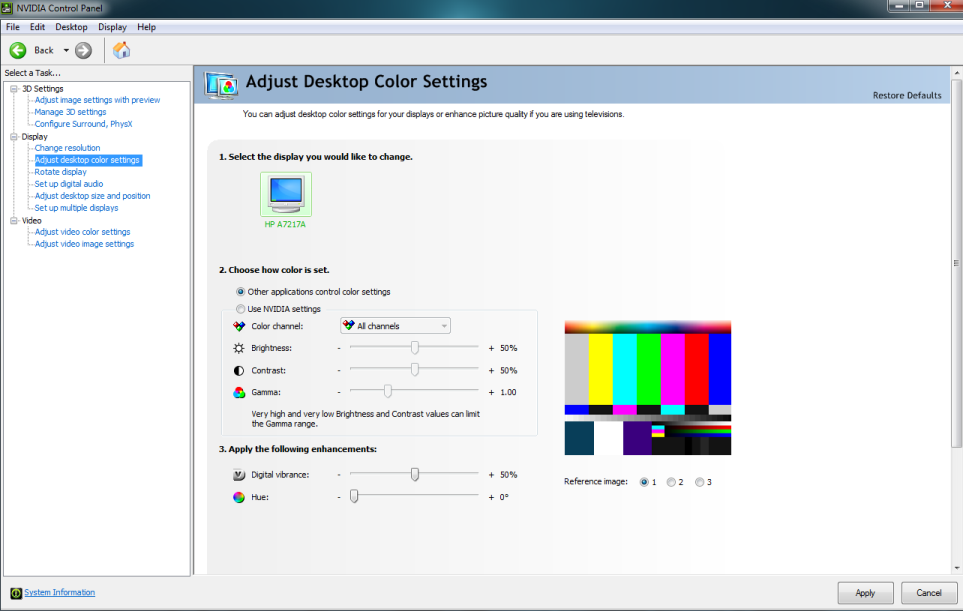Click the Gamma slider thumb
The height and width of the screenshot is (611, 963).
(x=388, y=391)
